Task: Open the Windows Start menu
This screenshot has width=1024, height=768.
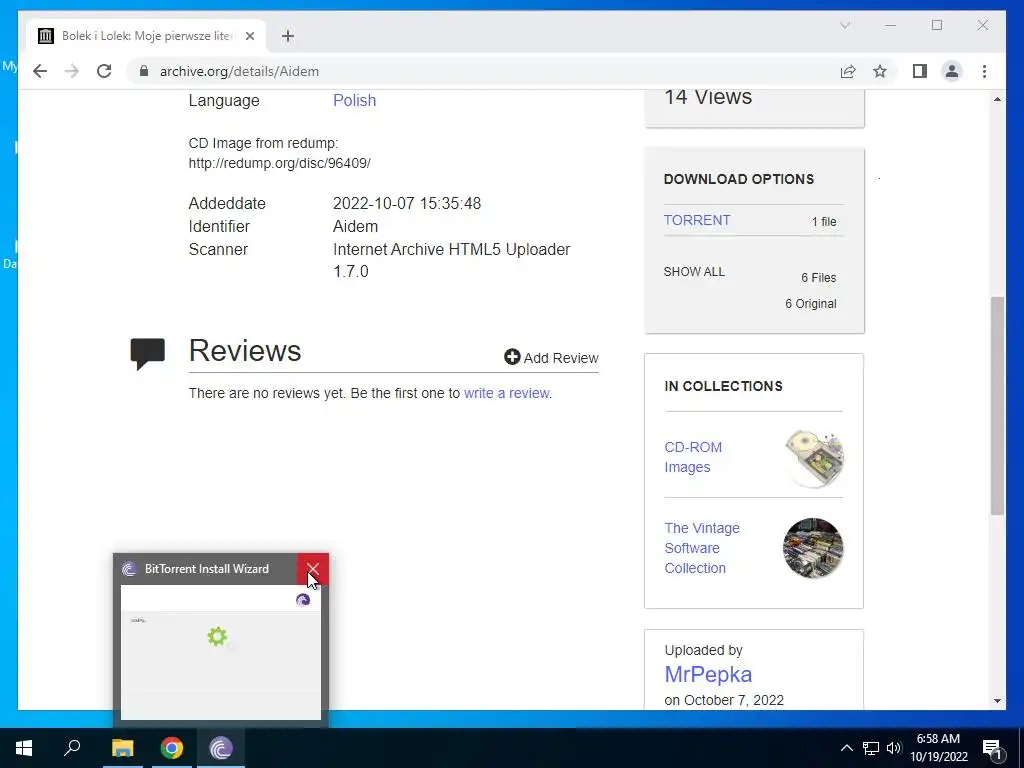Action: click(24, 748)
